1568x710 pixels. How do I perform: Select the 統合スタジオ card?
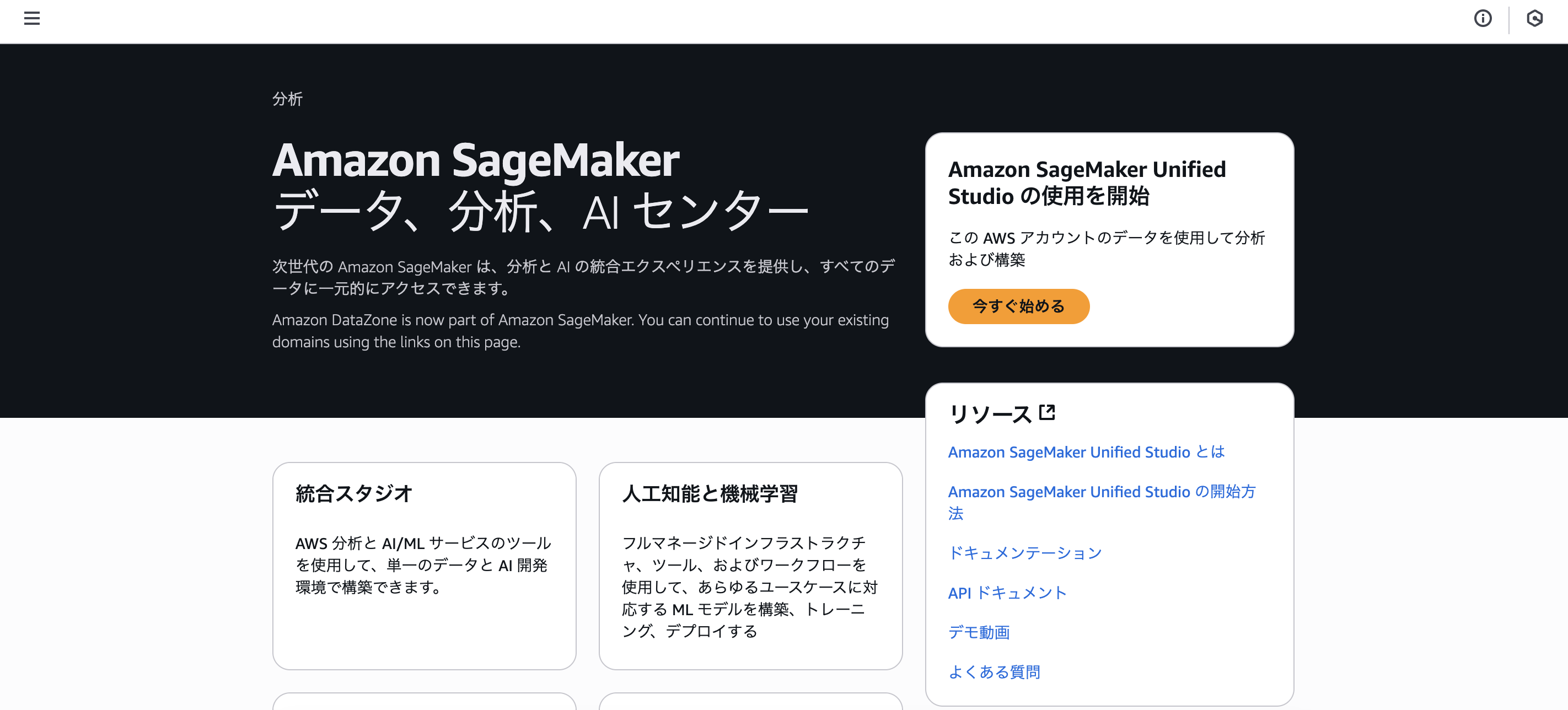coord(425,565)
